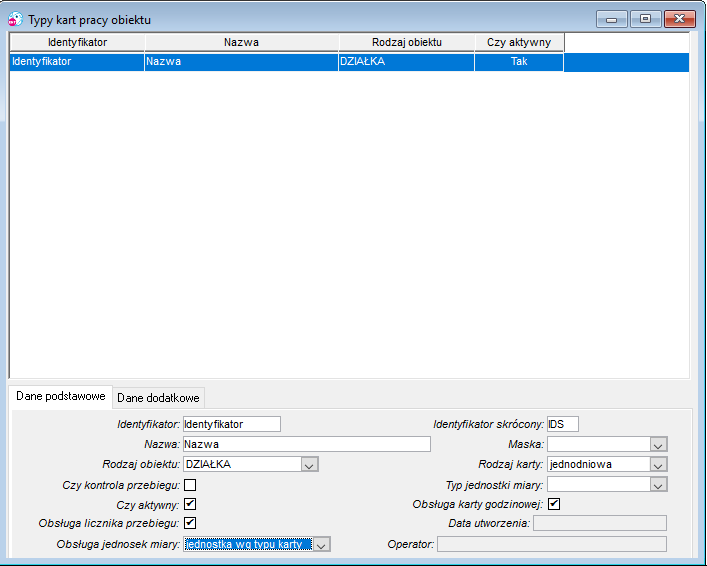707x566 pixels.
Task: Sort by the Rodzaj obiektu column header
Action: coord(407,42)
